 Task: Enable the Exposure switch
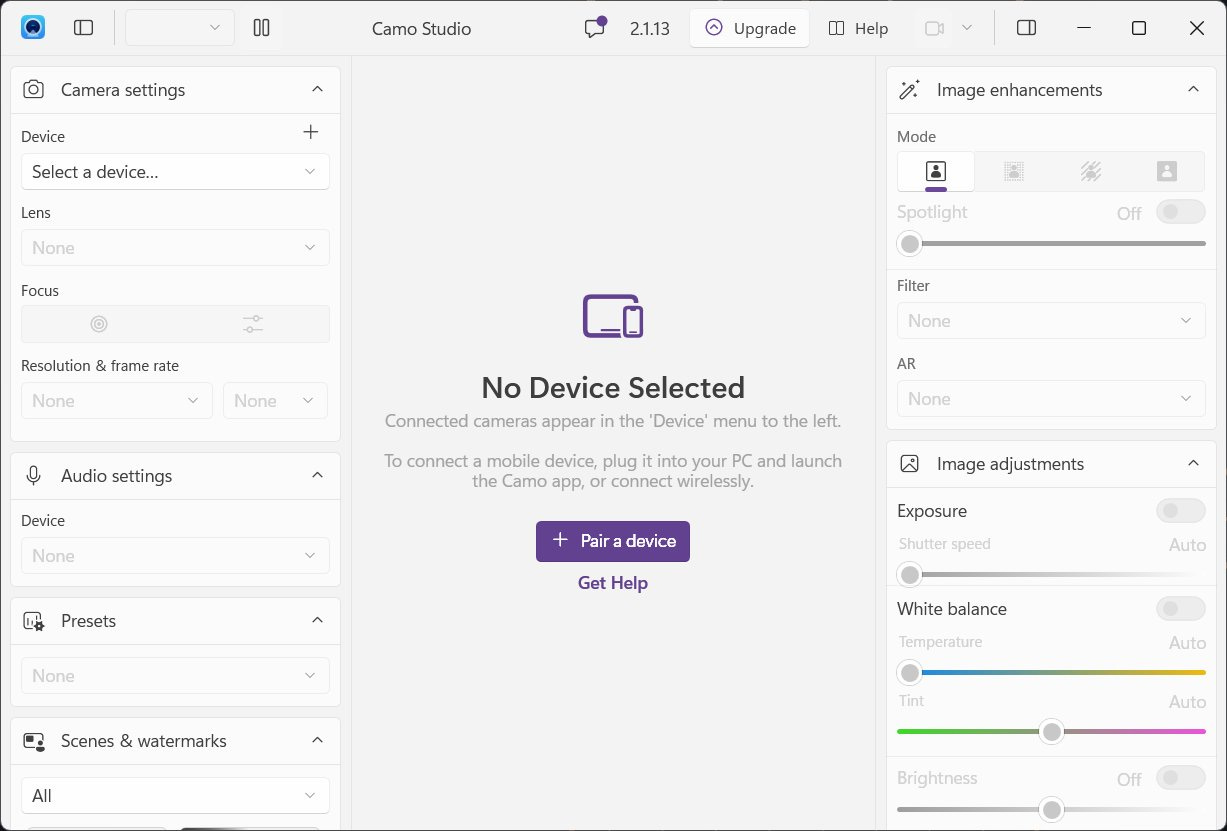click(x=1181, y=511)
